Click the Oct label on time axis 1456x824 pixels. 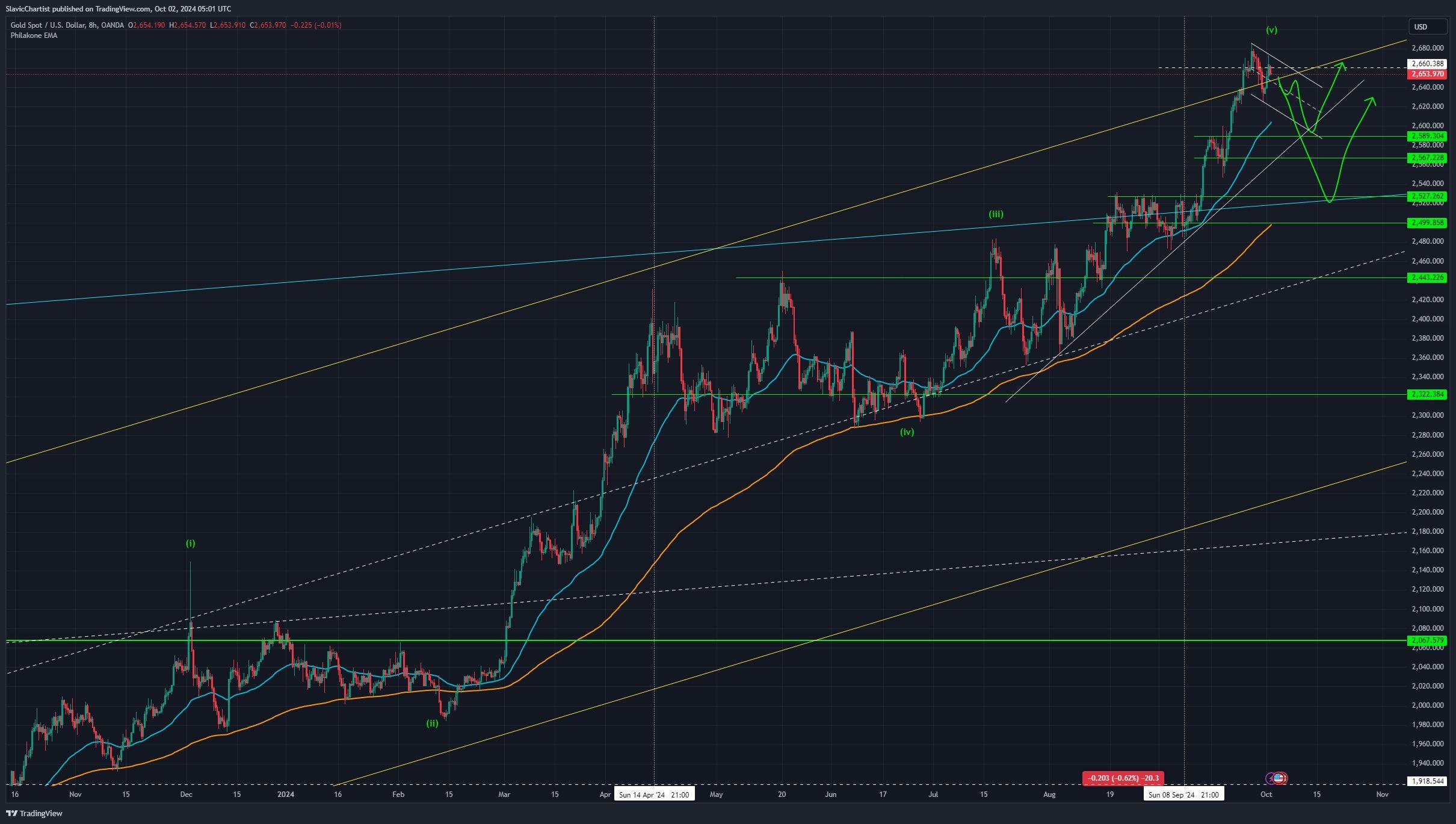pos(1266,795)
